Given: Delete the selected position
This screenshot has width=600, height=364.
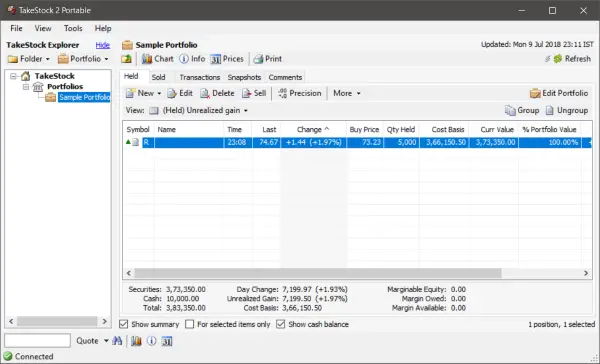Looking at the screenshot, I should (x=217, y=93).
